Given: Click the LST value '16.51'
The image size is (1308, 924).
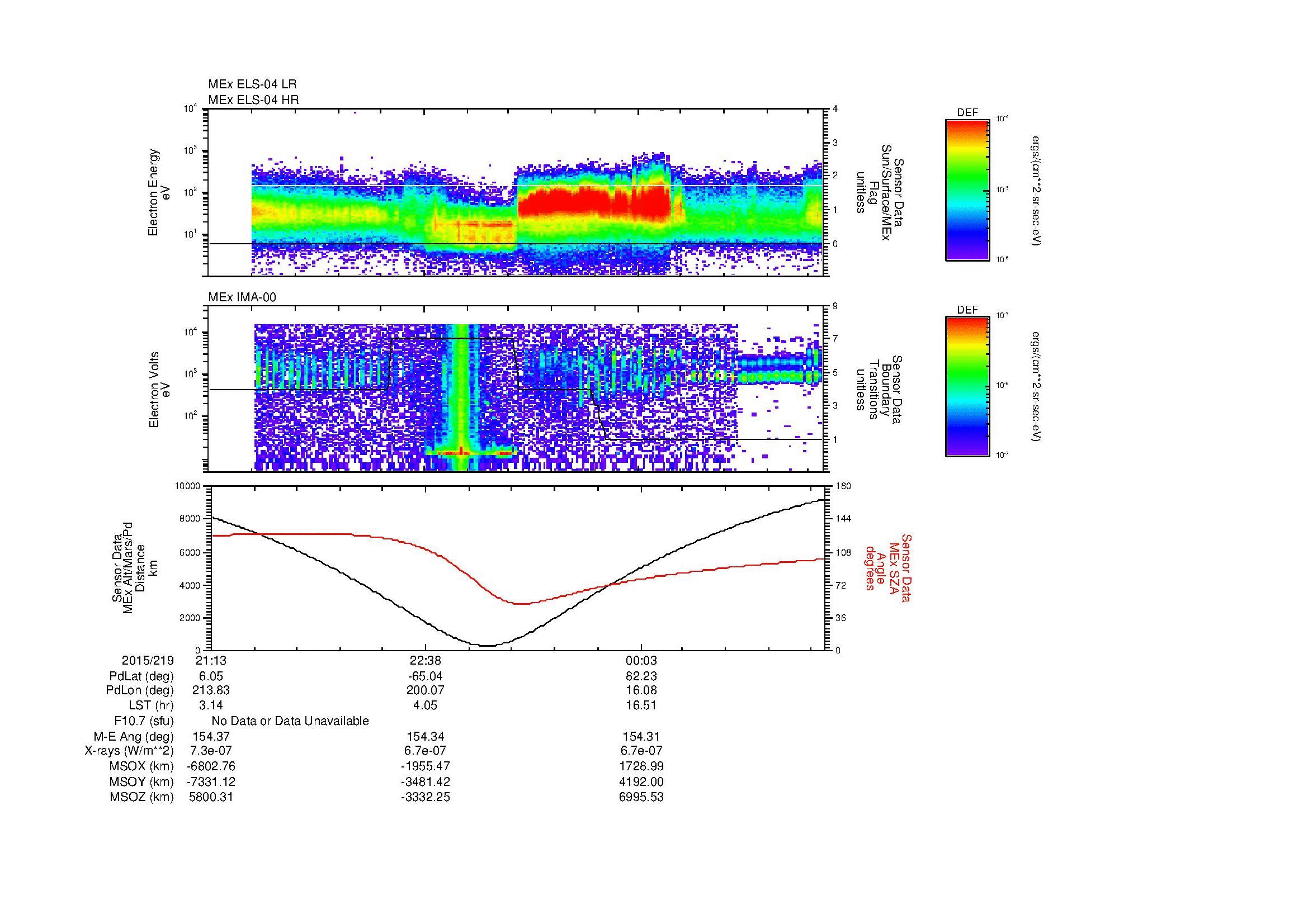Looking at the screenshot, I should click(641, 706).
